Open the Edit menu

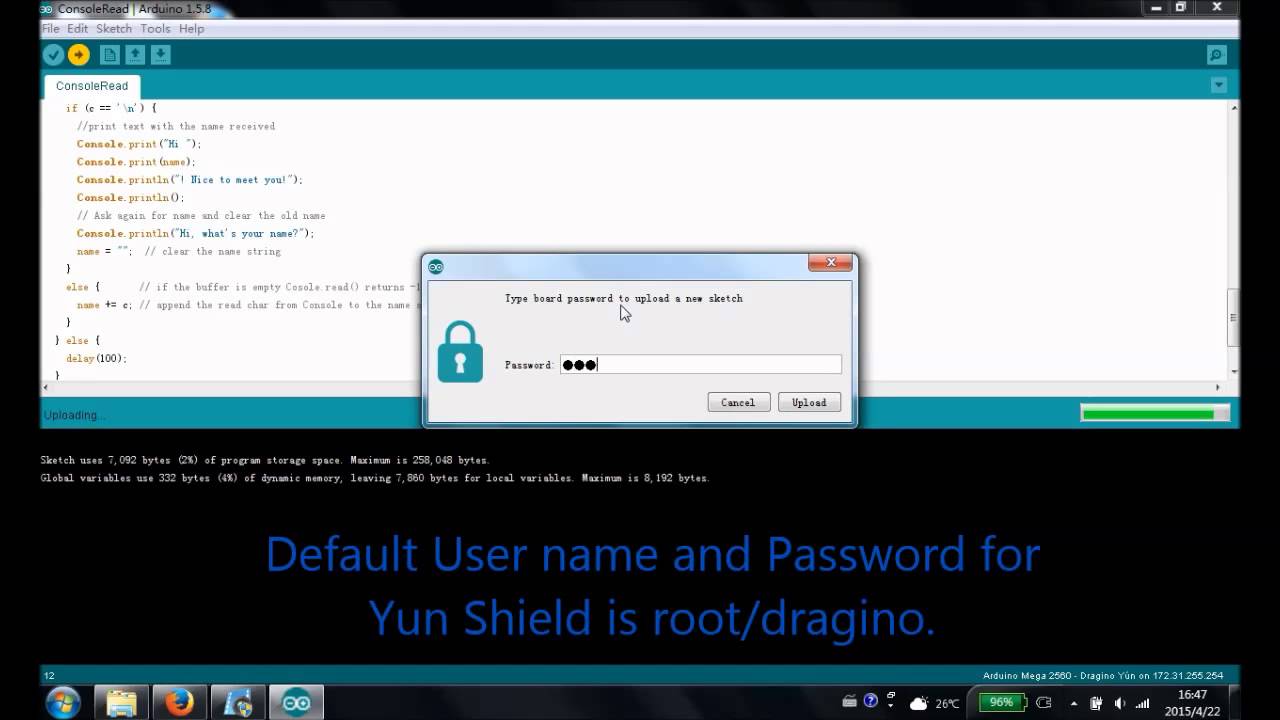pos(77,29)
